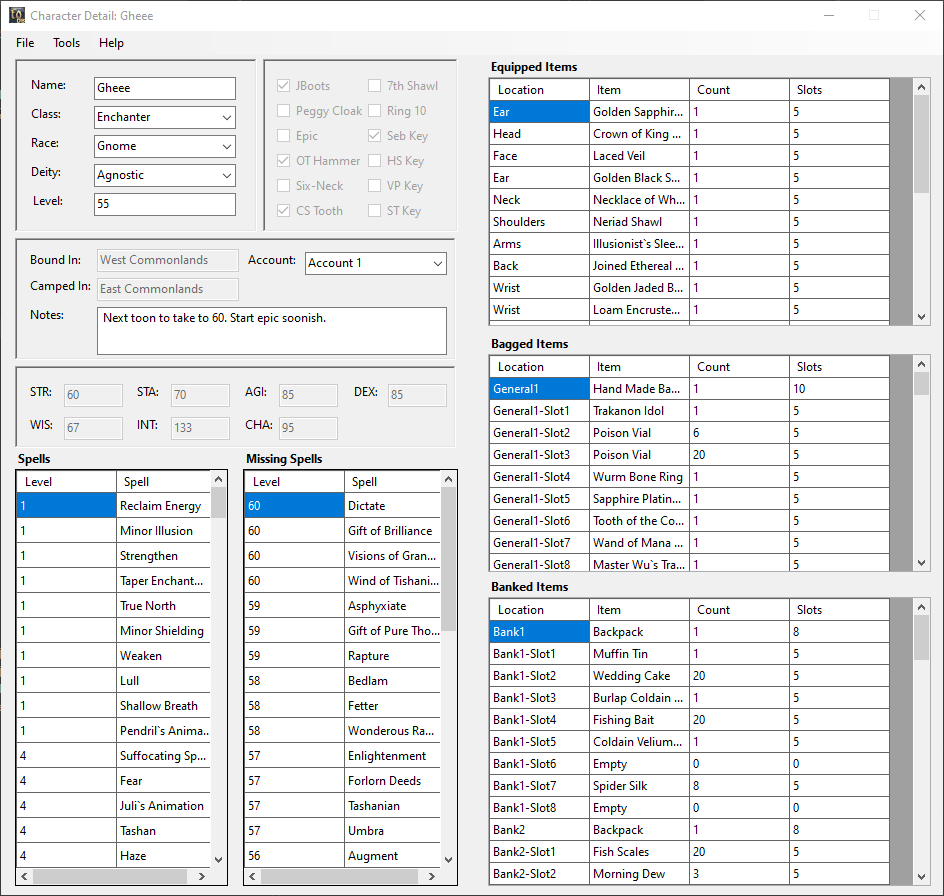This screenshot has height=896, width=944.
Task: Click Bagged Items scroll up arrow
Action: coord(922,364)
